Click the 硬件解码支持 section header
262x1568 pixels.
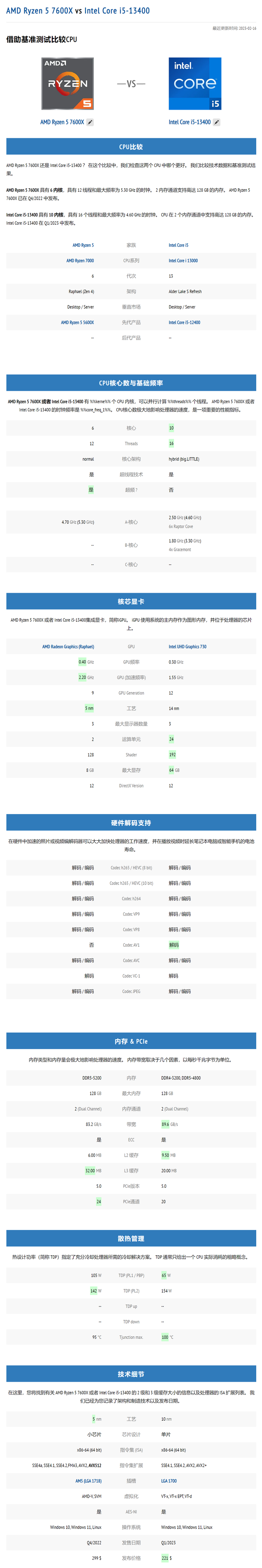click(131, 823)
